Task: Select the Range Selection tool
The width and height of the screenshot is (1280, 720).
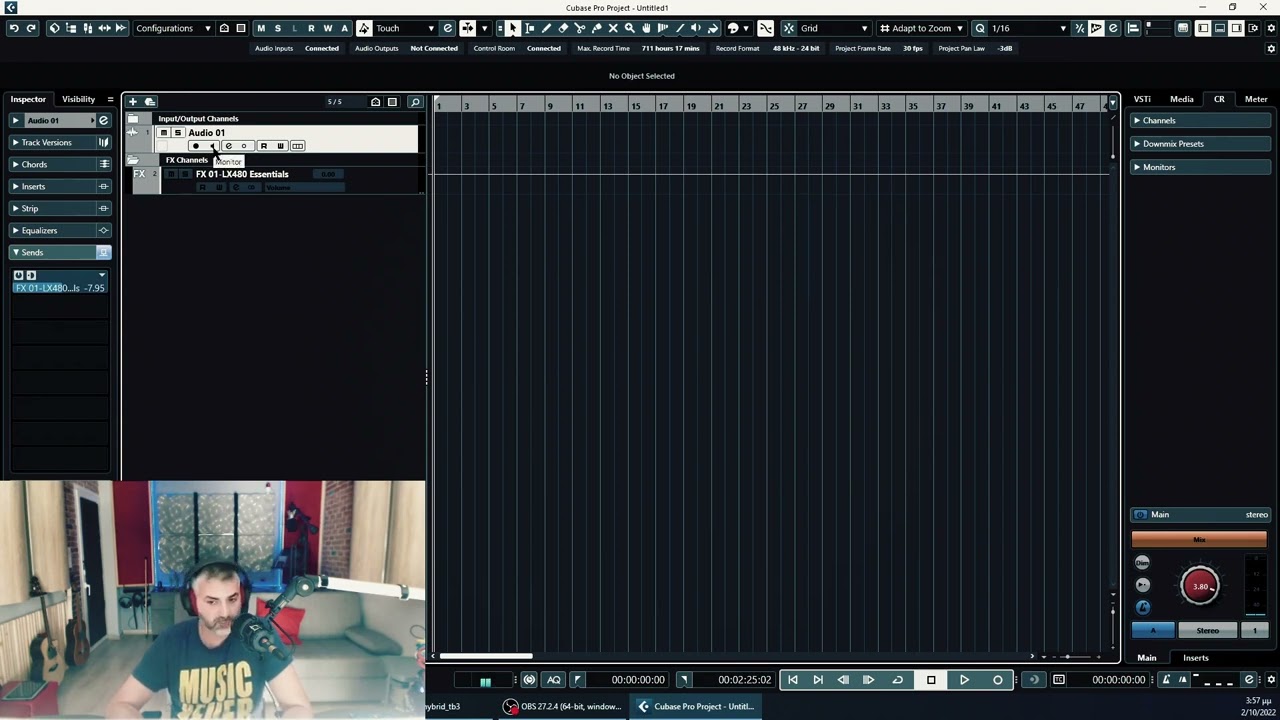Action: (530, 28)
